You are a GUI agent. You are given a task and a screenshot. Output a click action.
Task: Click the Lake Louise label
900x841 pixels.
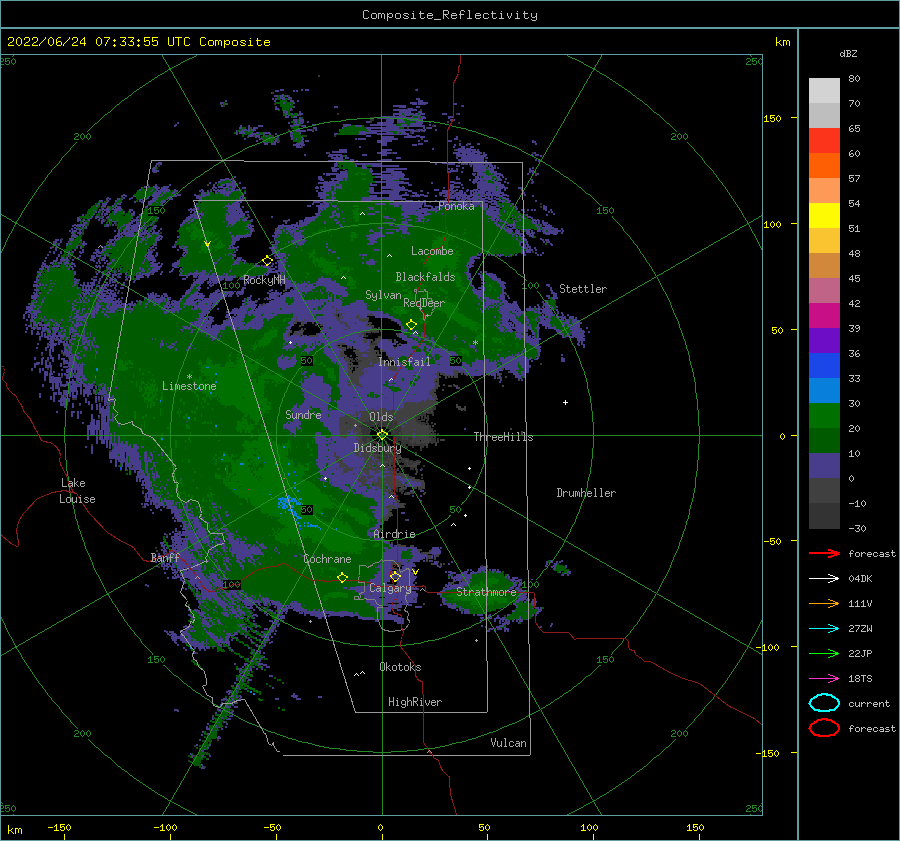click(77, 491)
